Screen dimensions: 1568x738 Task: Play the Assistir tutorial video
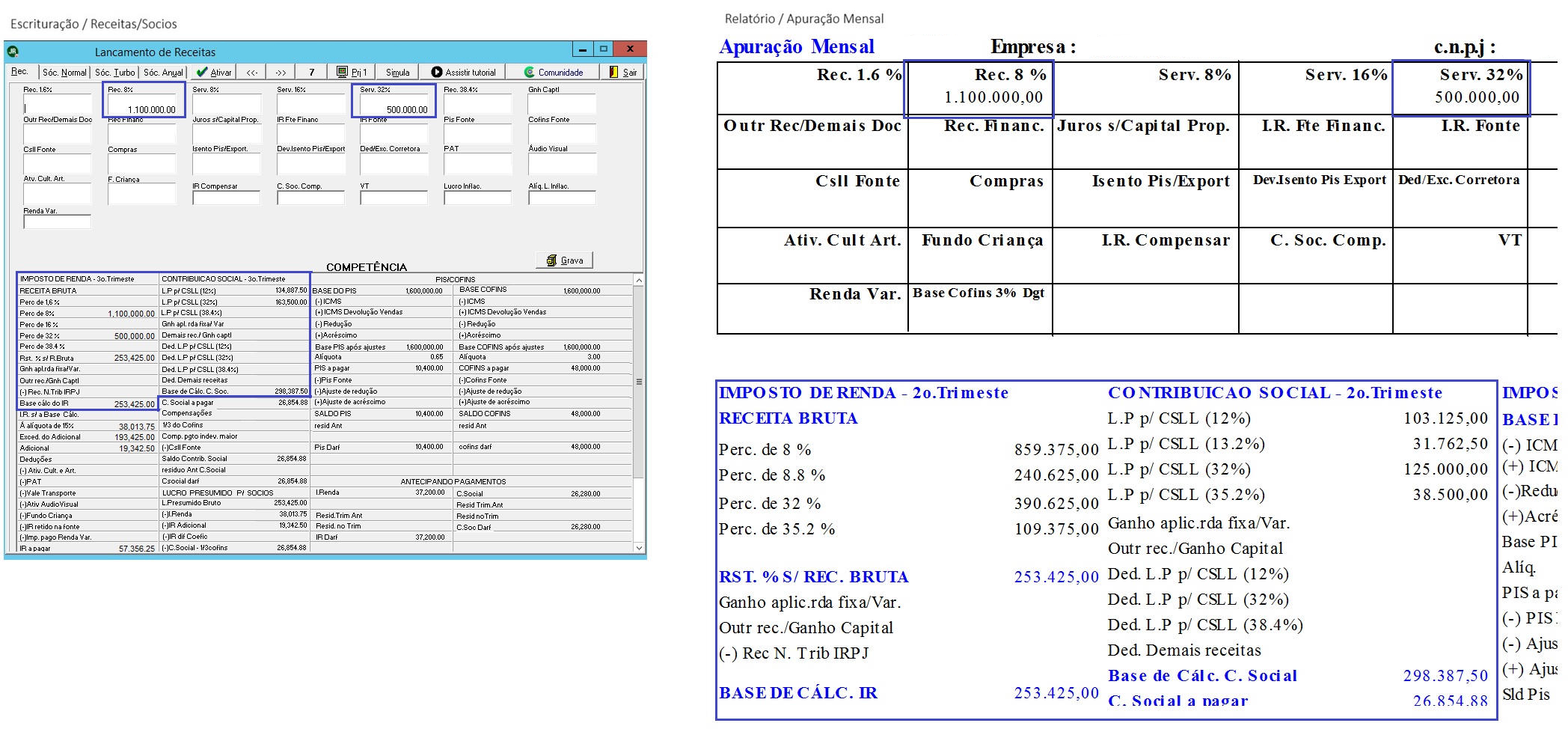tap(463, 72)
